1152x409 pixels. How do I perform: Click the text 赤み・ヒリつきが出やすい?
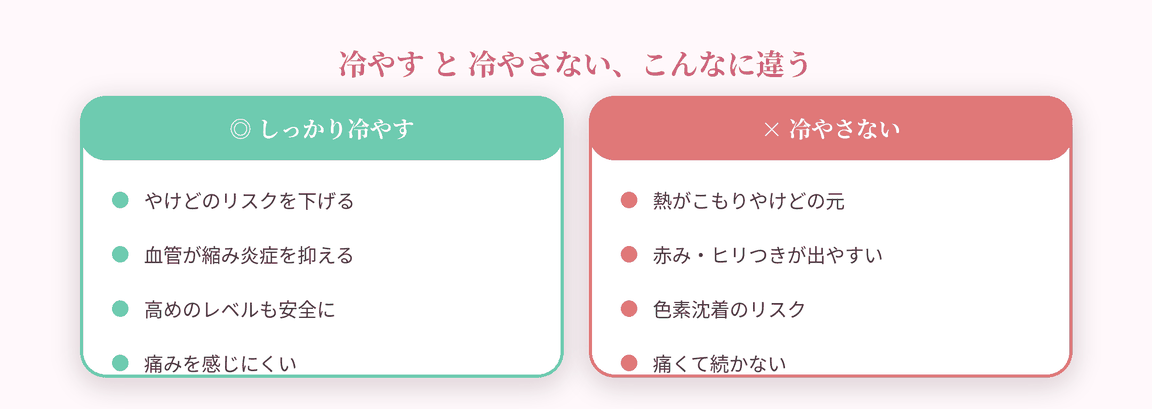pyautogui.click(x=768, y=255)
